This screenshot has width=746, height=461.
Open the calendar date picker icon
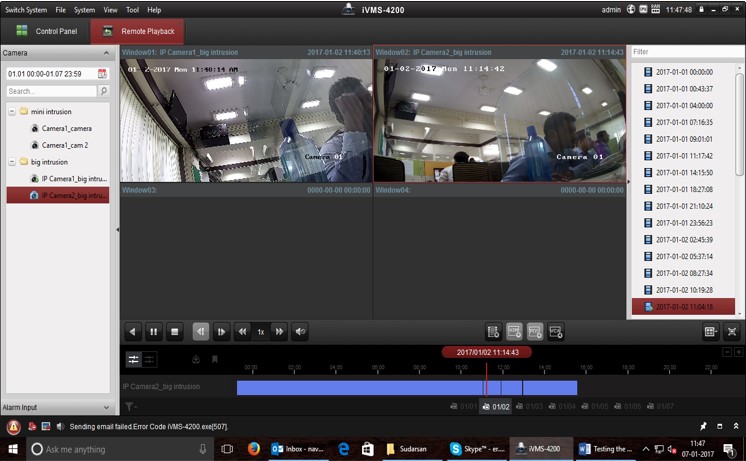tap(102, 73)
